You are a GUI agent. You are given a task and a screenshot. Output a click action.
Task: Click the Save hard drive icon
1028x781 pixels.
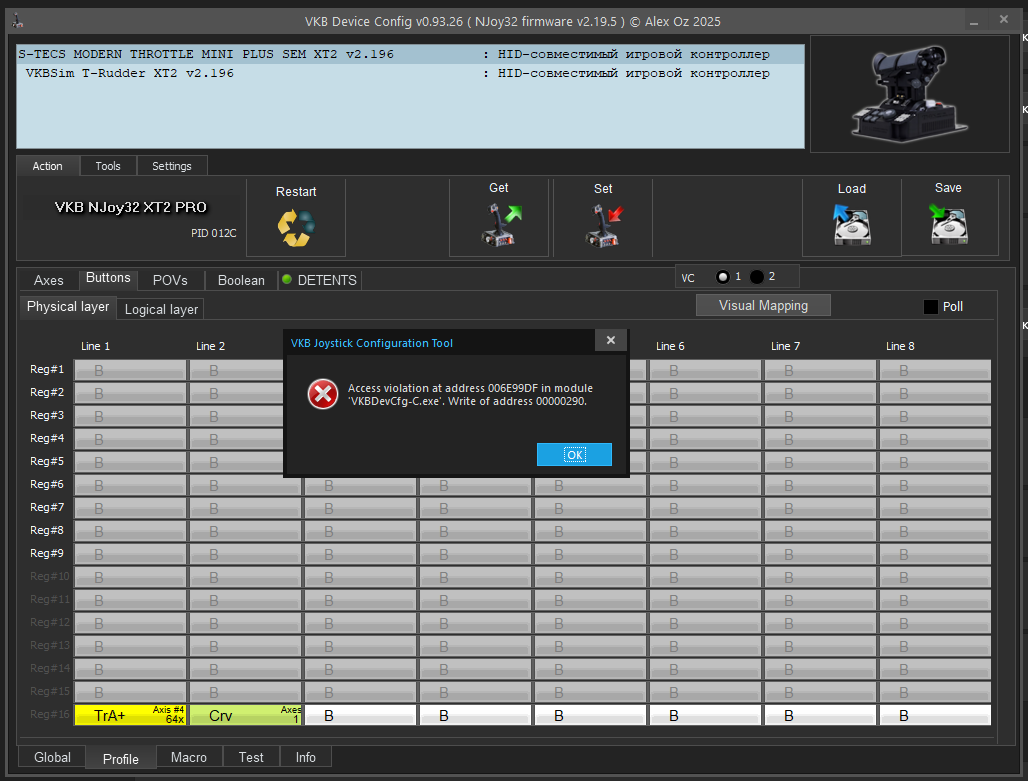[x=949, y=224]
